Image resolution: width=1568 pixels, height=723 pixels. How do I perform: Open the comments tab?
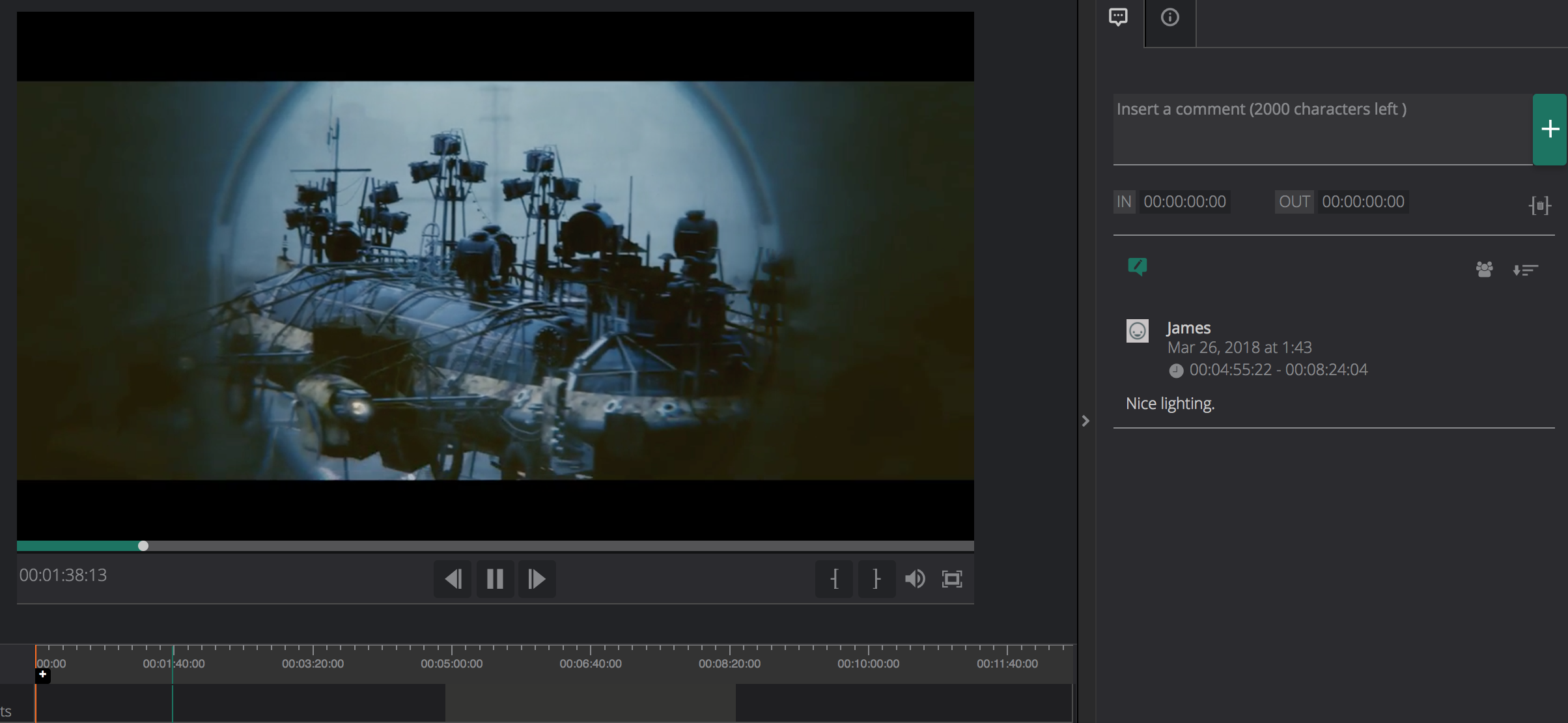pyautogui.click(x=1118, y=18)
